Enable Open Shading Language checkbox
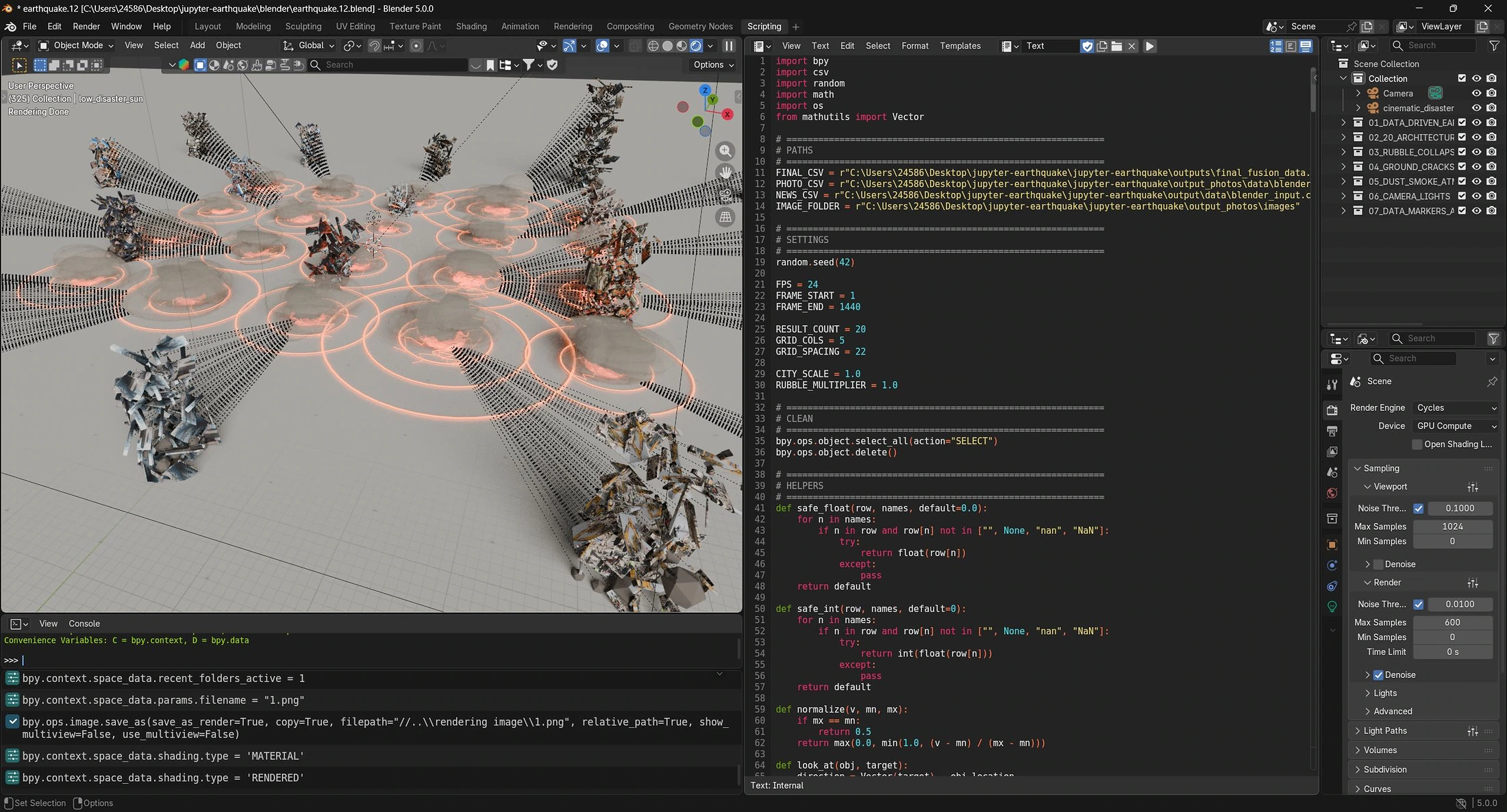The height and width of the screenshot is (812, 1507). [1417, 444]
